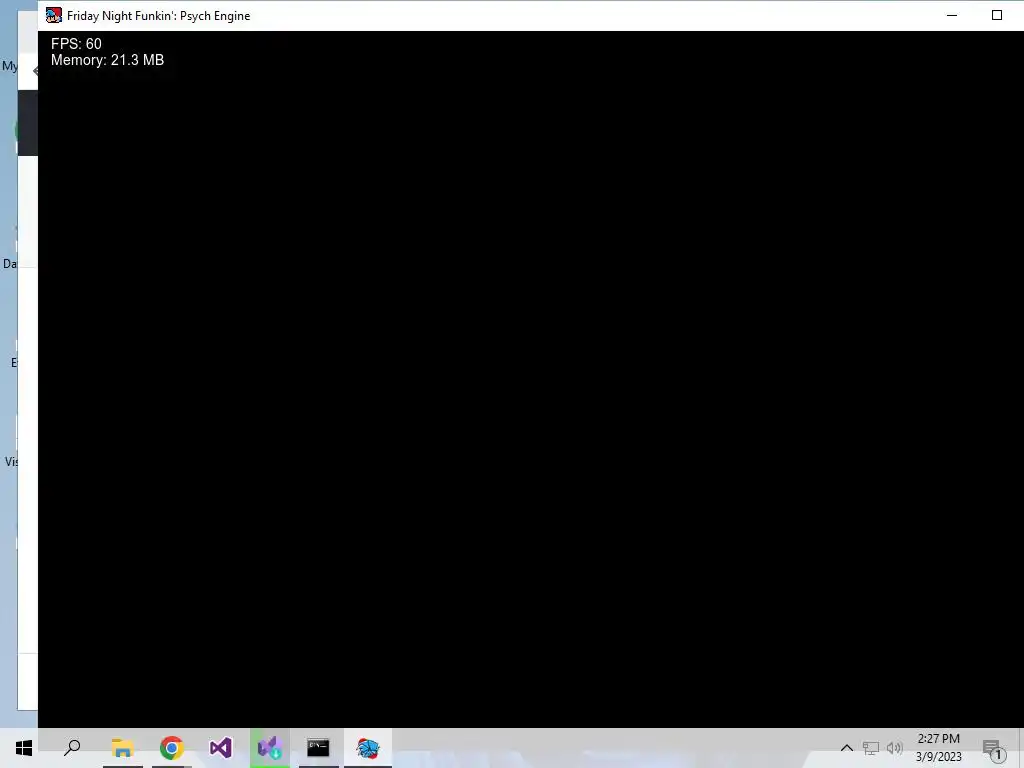Launch Google Chrome from taskbar
The width and height of the screenshot is (1024, 768).
pyautogui.click(x=172, y=748)
